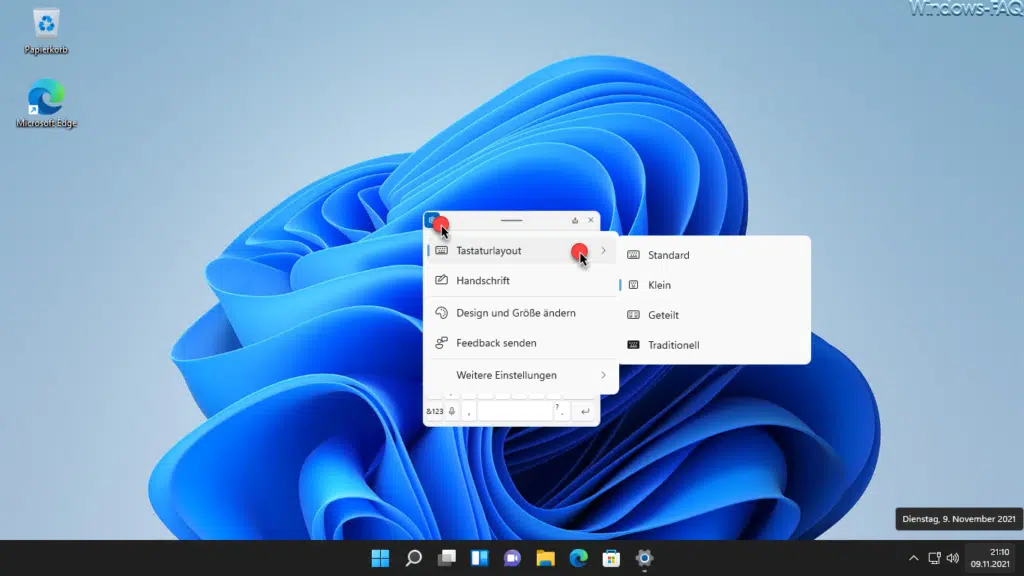Select the Klein layout option
The height and width of the screenshot is (576, 1024).
656,285
